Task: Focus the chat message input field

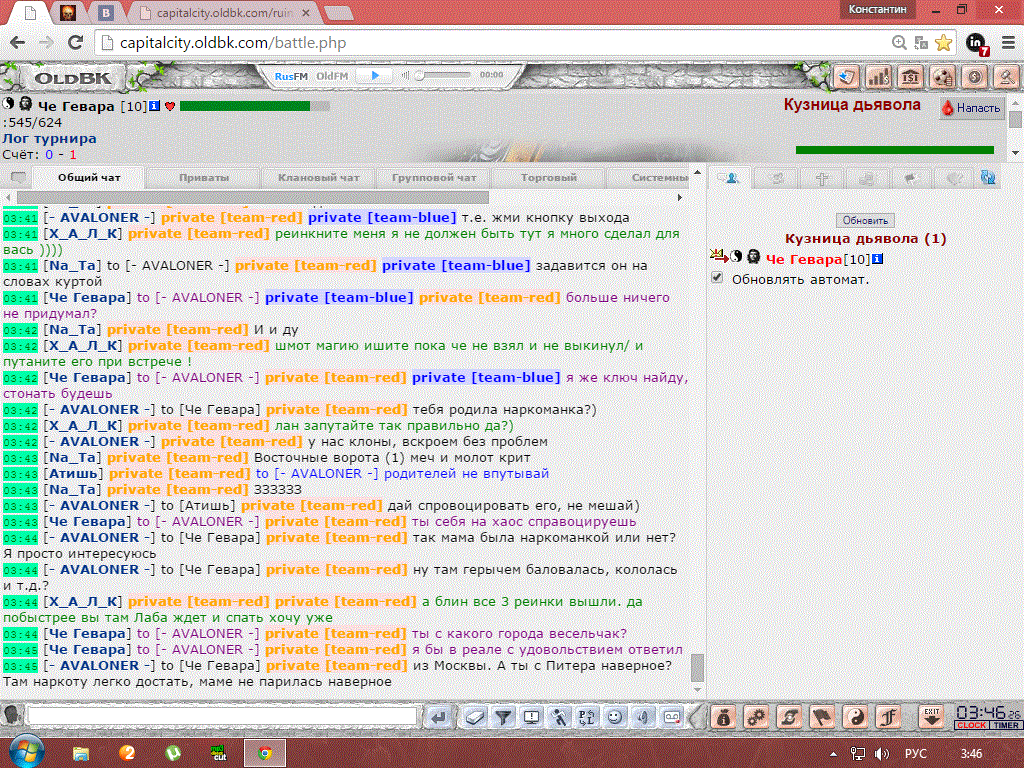Action: coord(222,716)
